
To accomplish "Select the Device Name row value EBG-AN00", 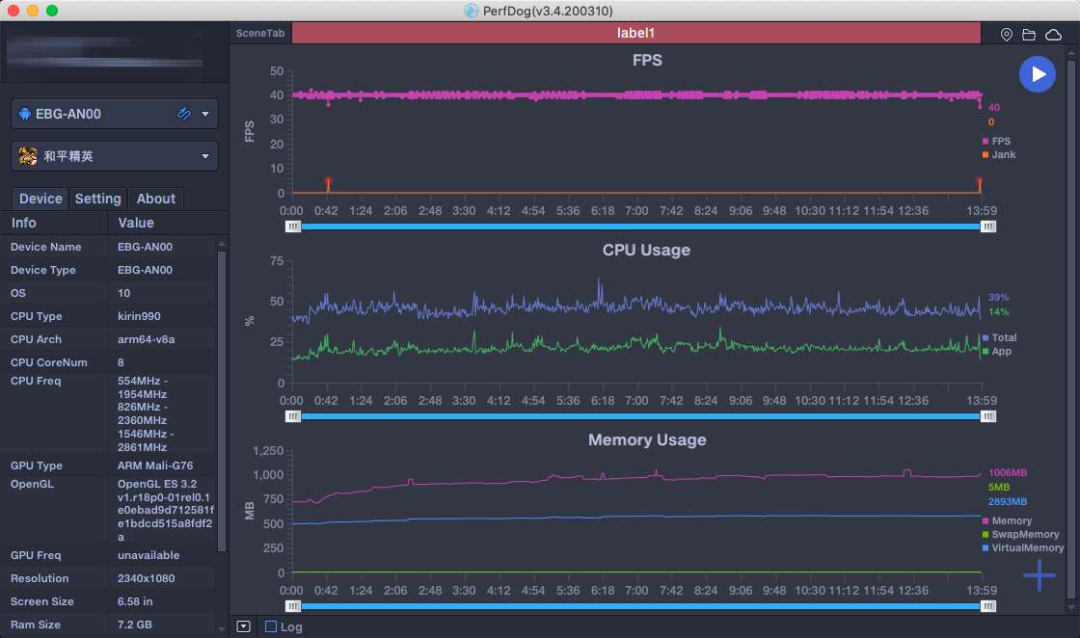I will coord(145,247).
